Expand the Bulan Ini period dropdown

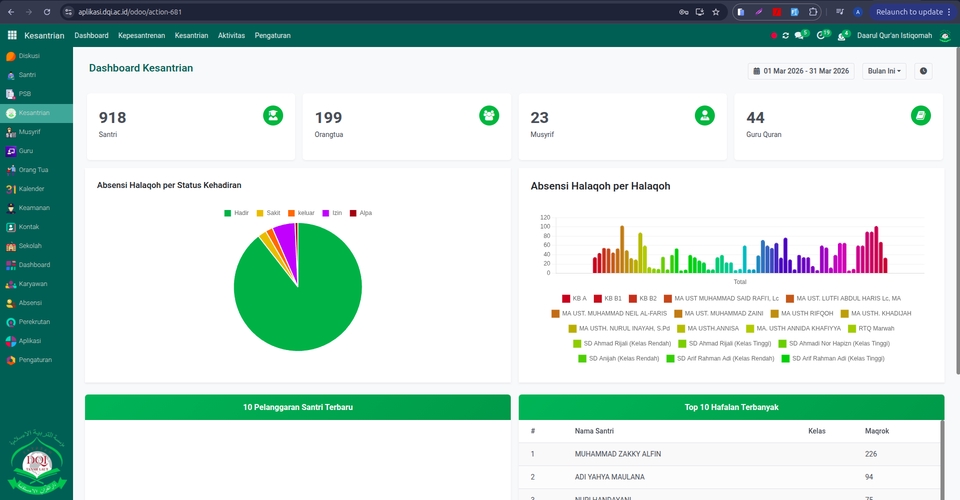(884, 71)
